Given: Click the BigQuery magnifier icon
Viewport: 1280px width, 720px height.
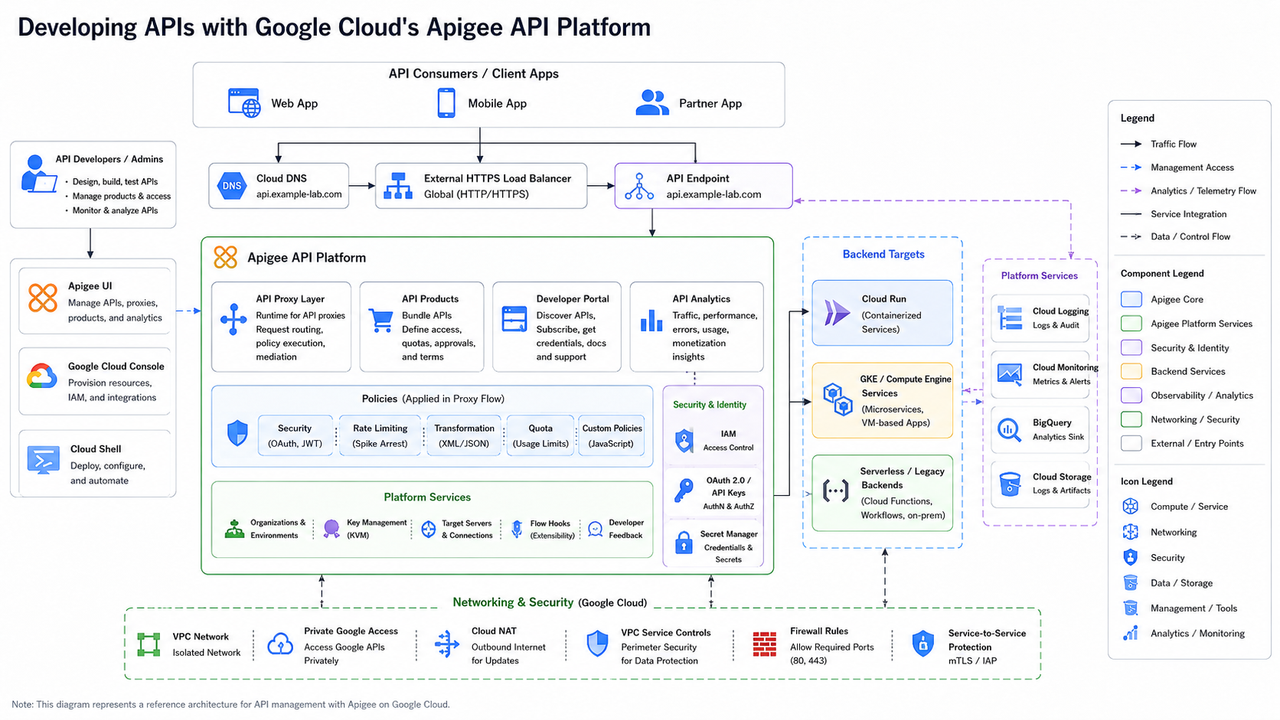Looking at the screenshot, I should (x=1009, y=429).
